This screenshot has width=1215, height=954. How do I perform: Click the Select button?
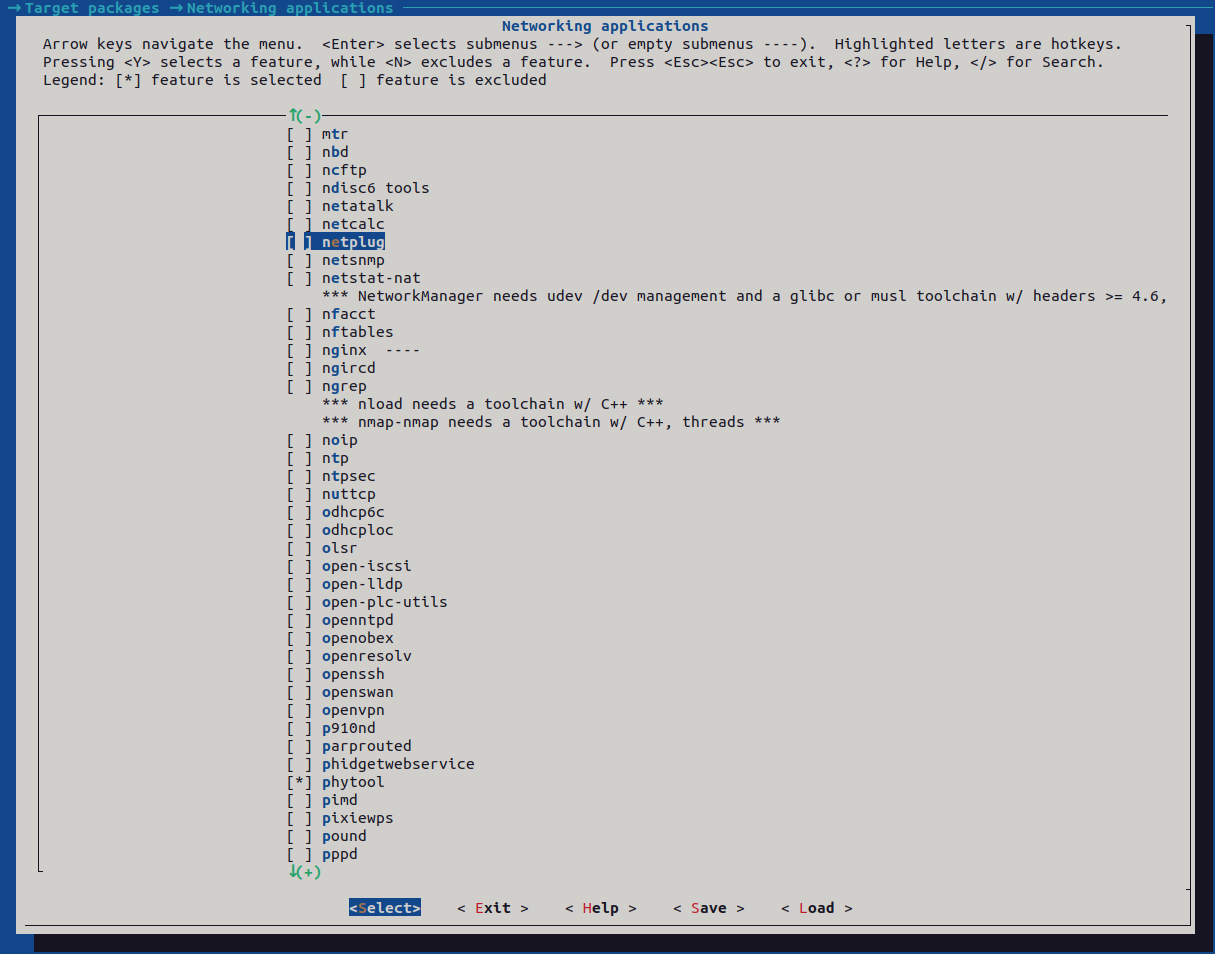[x=385, y=908]
